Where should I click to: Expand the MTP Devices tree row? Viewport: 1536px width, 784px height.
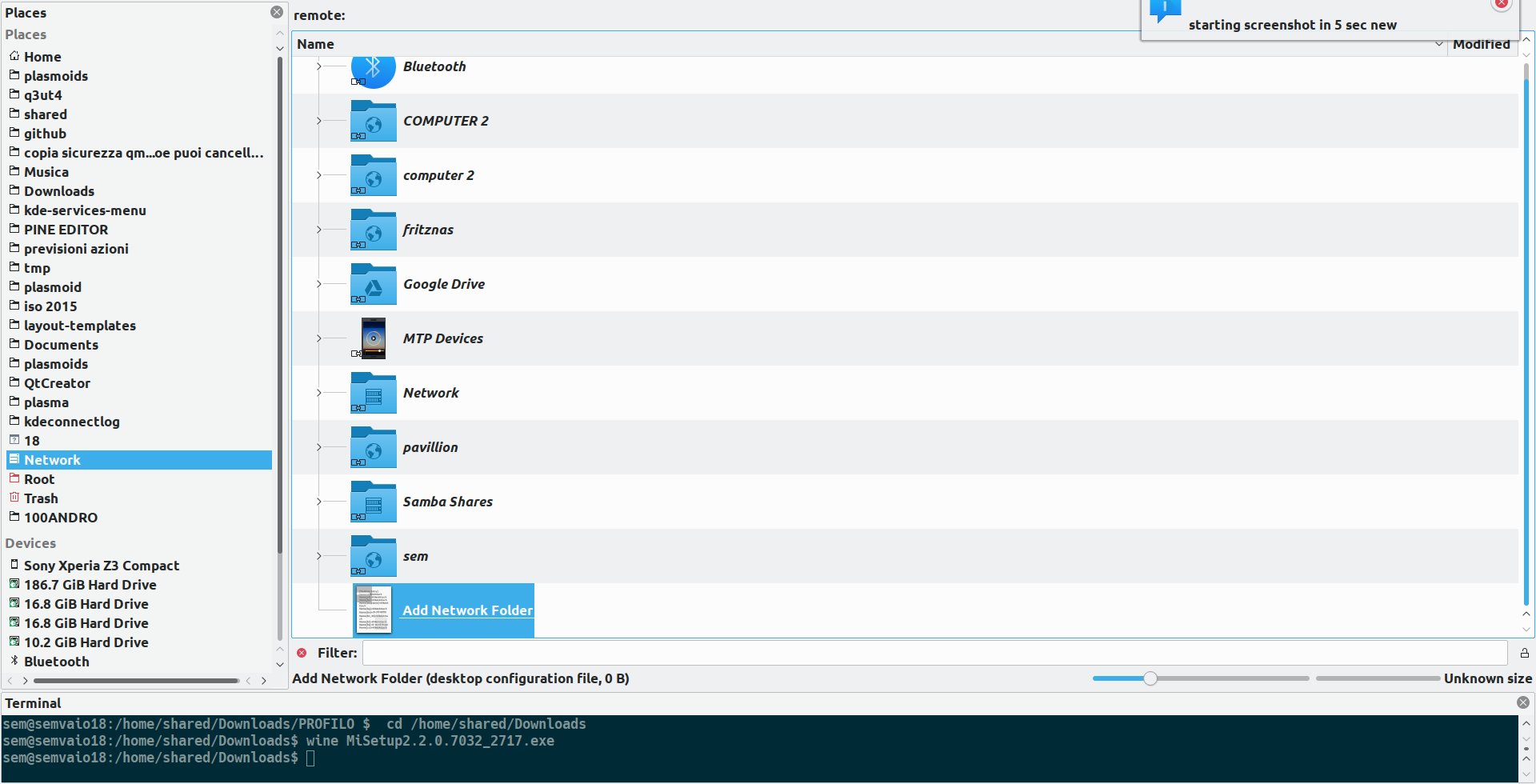(318, 338)
